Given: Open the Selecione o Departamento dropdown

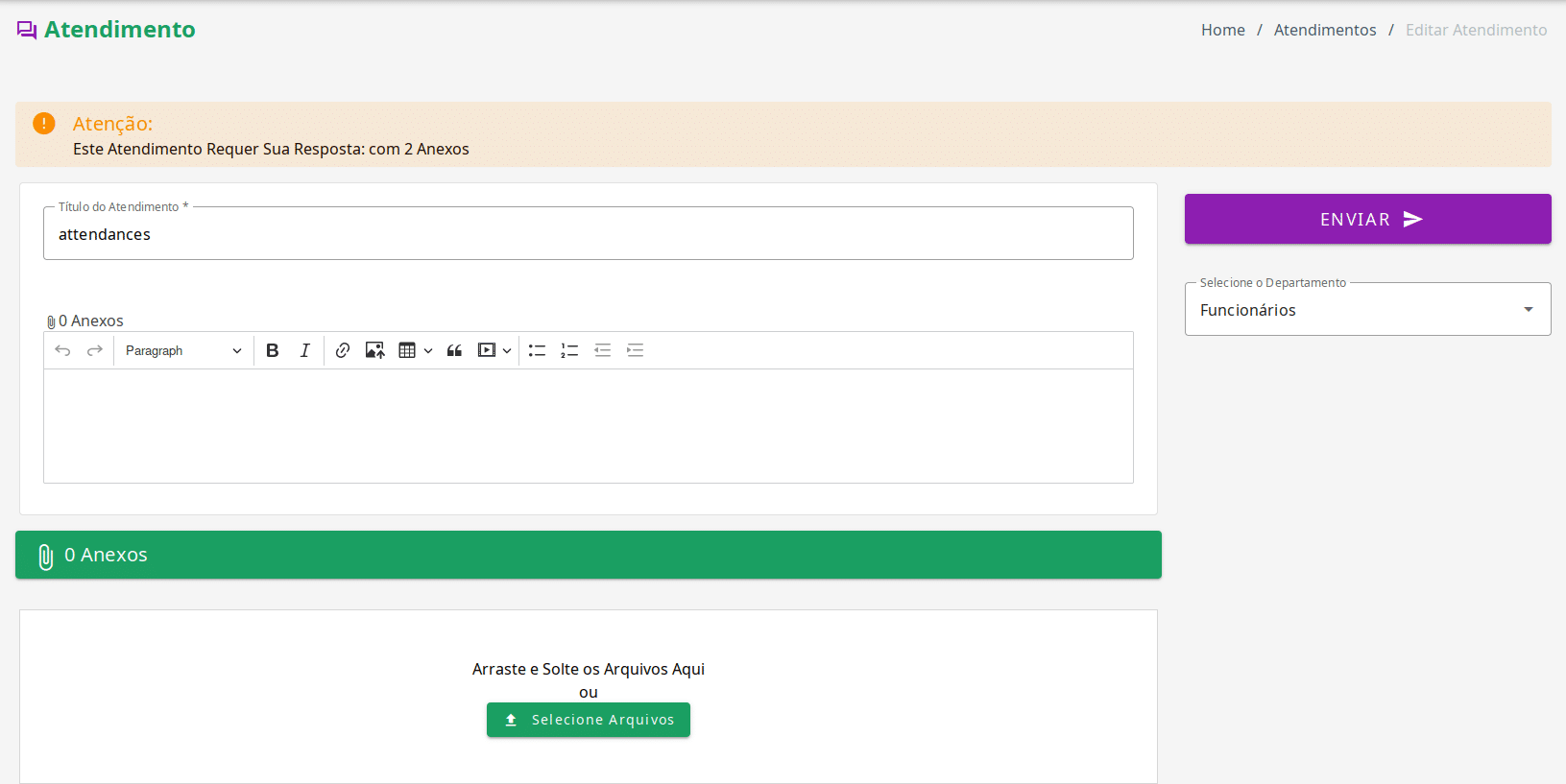Looking at the screenshot, I should click(x=1366, y=310).
